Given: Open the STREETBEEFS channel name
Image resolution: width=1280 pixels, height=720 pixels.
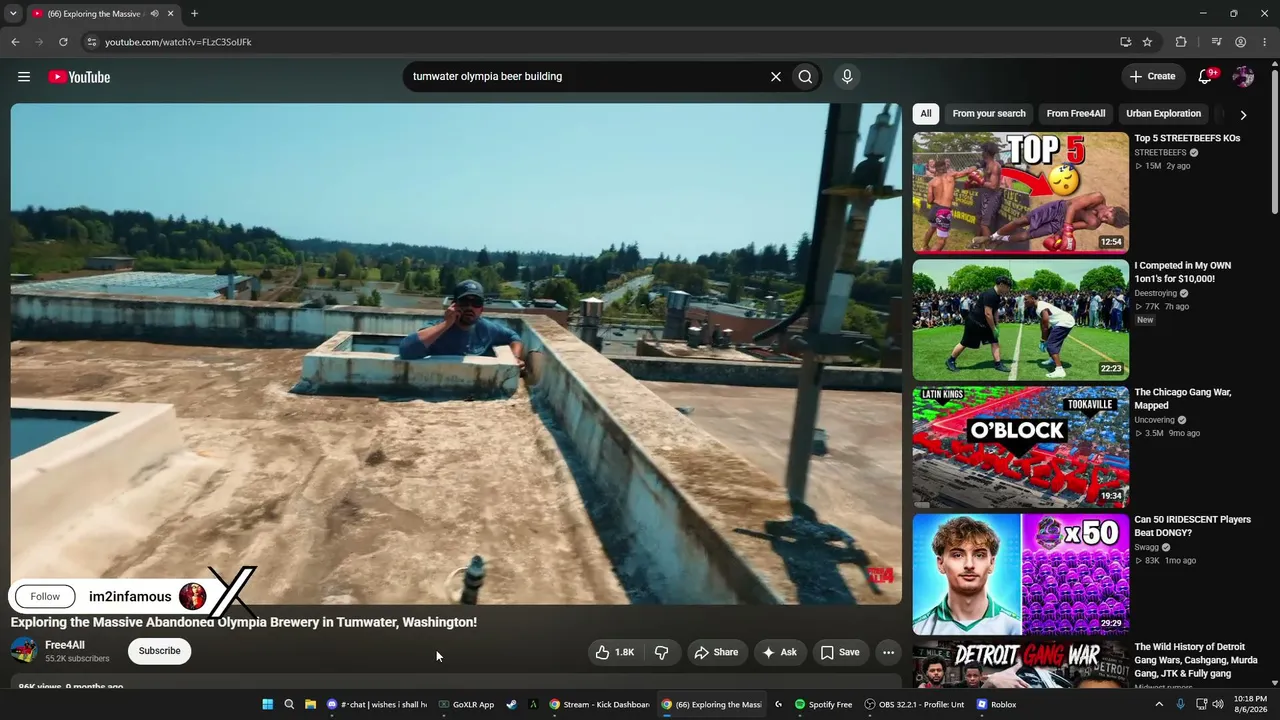Looking at the screenshot, I should pos(1160,153).
